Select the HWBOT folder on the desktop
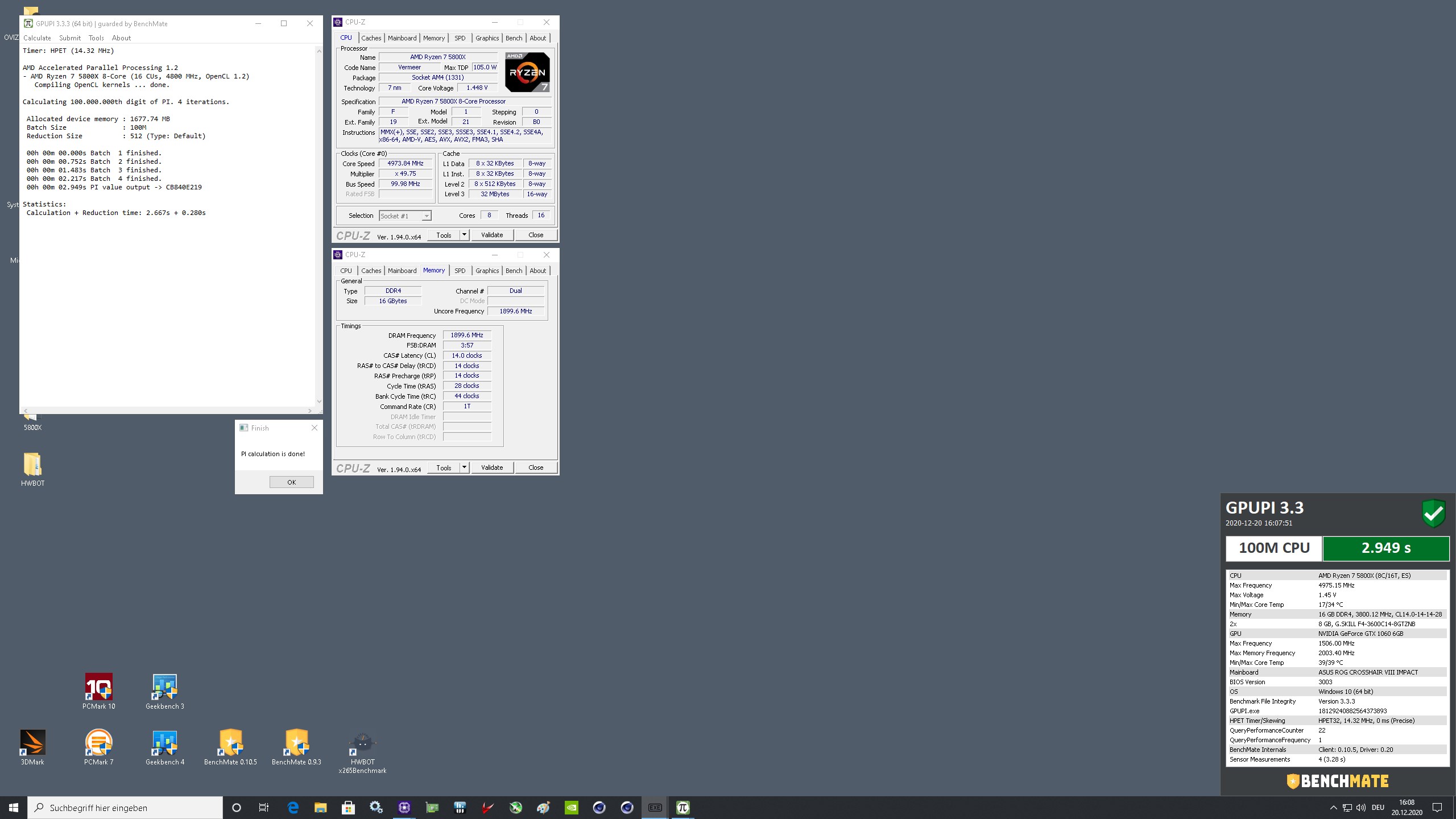The height and width of the screenshot is (819, 1456). click(x=32, y=469)
